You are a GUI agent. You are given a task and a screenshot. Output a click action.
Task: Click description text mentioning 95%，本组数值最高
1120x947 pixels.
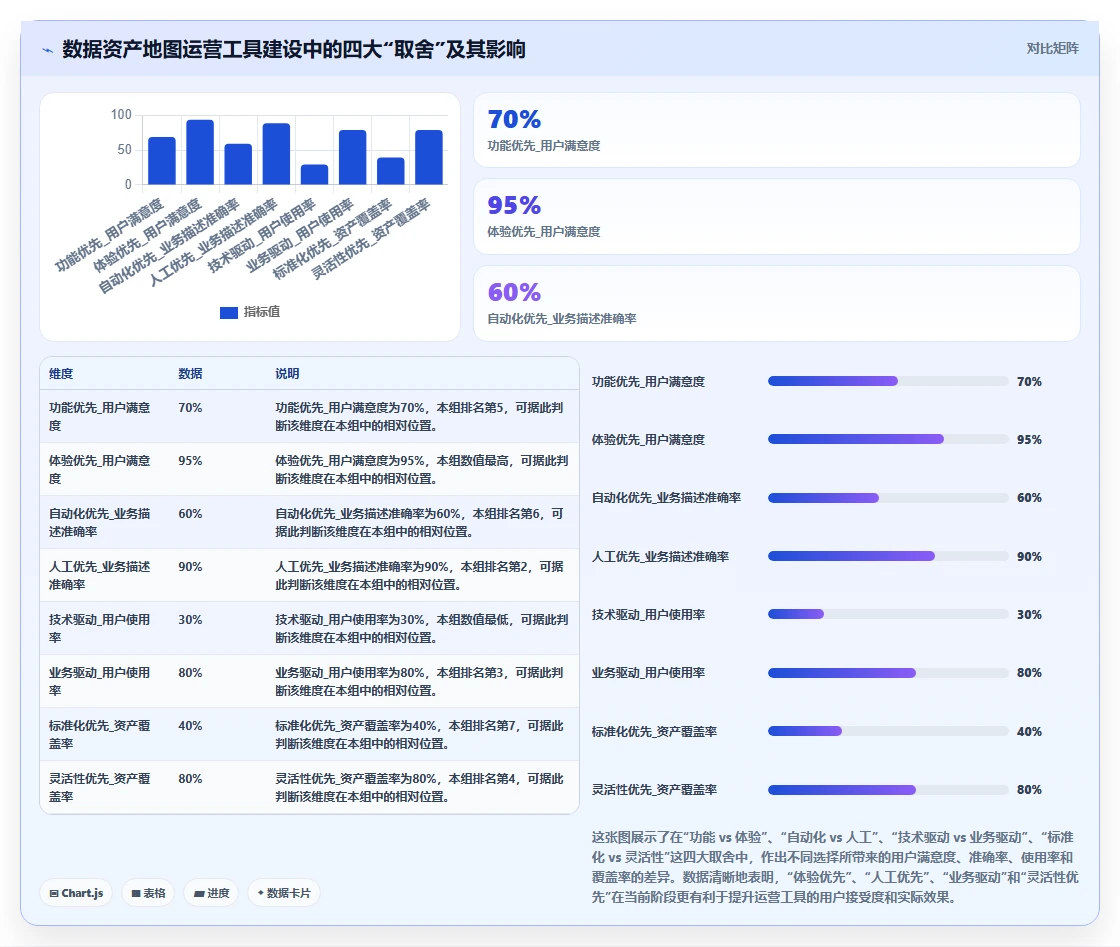tap(421, 469)
